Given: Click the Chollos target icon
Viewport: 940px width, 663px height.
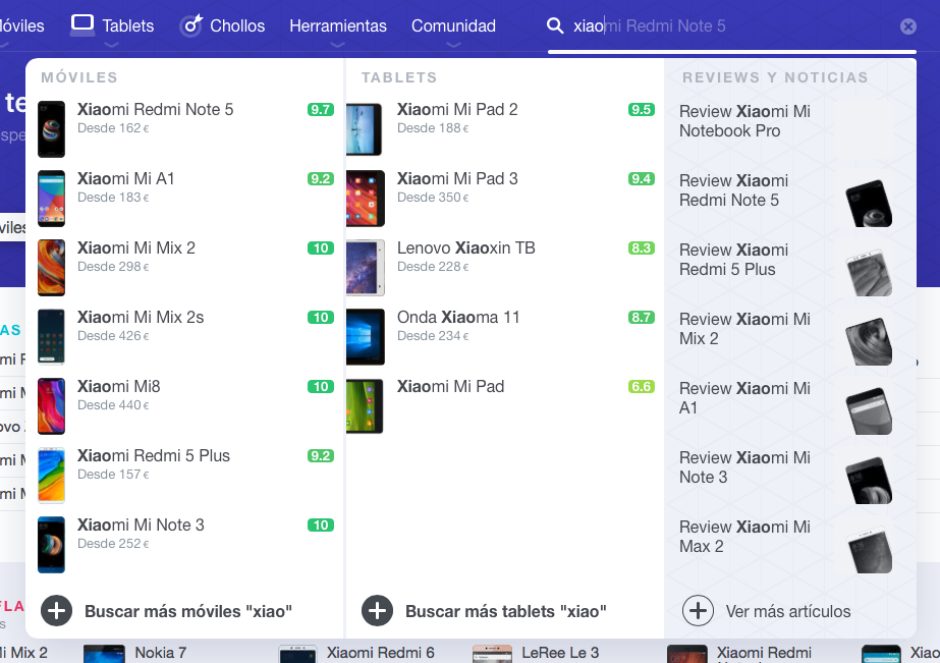Looking at the screenshot, I should [191, 26].
